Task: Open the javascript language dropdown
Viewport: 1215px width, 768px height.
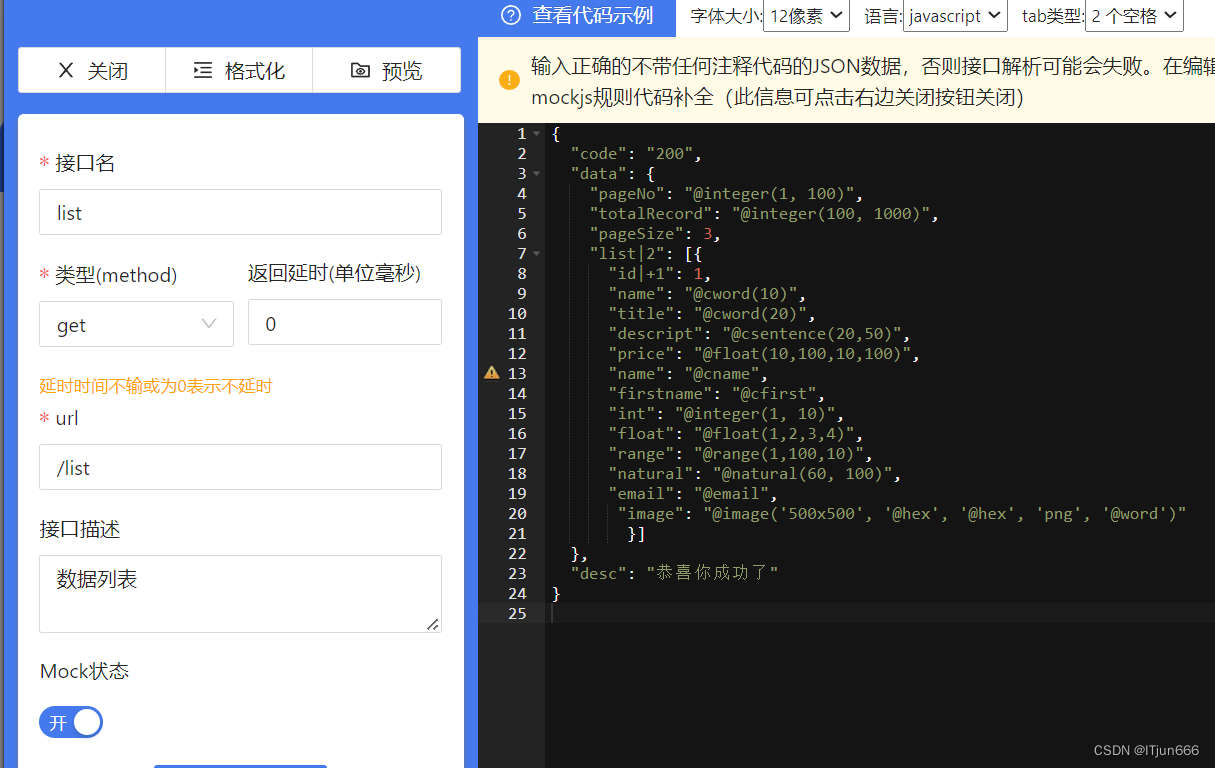Action: click(x=954, y=16)
